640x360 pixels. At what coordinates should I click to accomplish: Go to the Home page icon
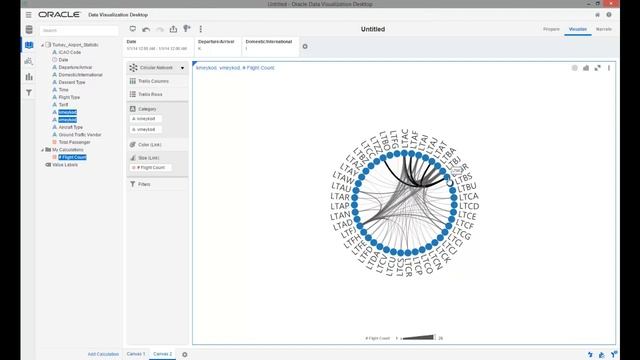tap(597, 15)
